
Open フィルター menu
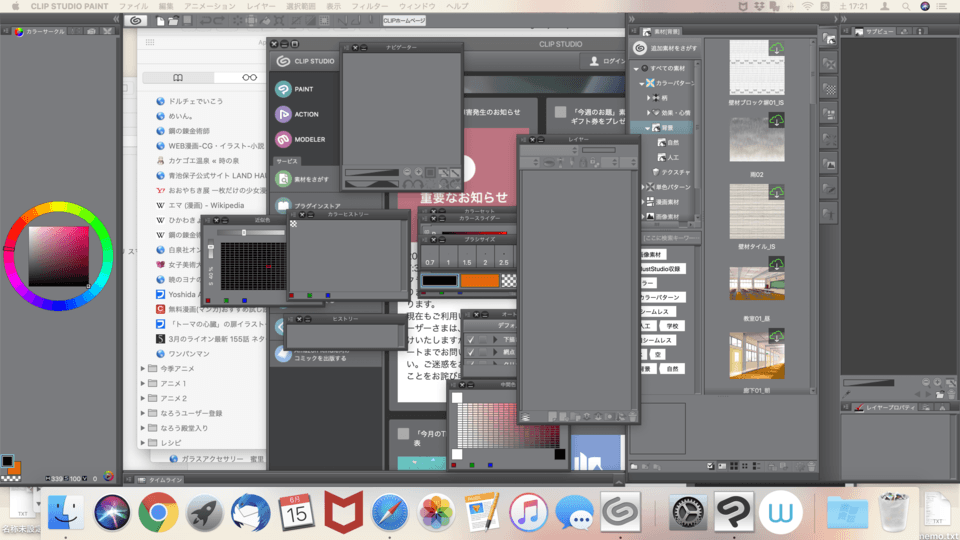pyautogui.click(x=369, y=6)
